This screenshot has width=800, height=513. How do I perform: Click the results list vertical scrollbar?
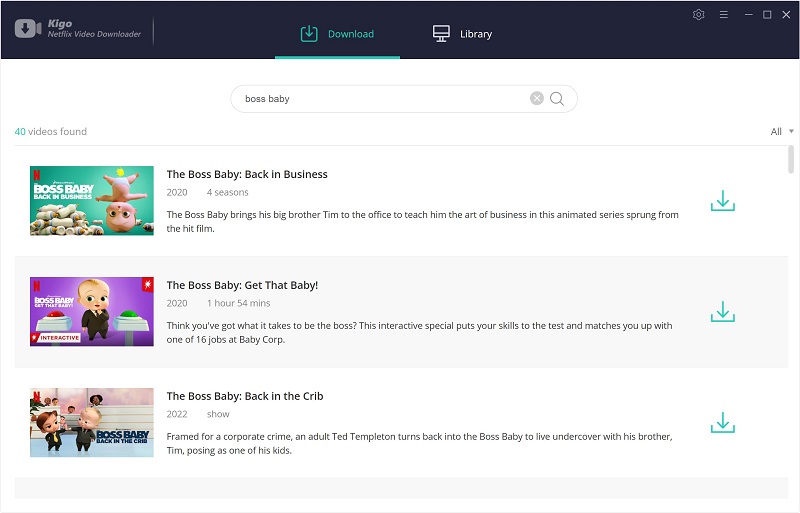pos(791,159)
